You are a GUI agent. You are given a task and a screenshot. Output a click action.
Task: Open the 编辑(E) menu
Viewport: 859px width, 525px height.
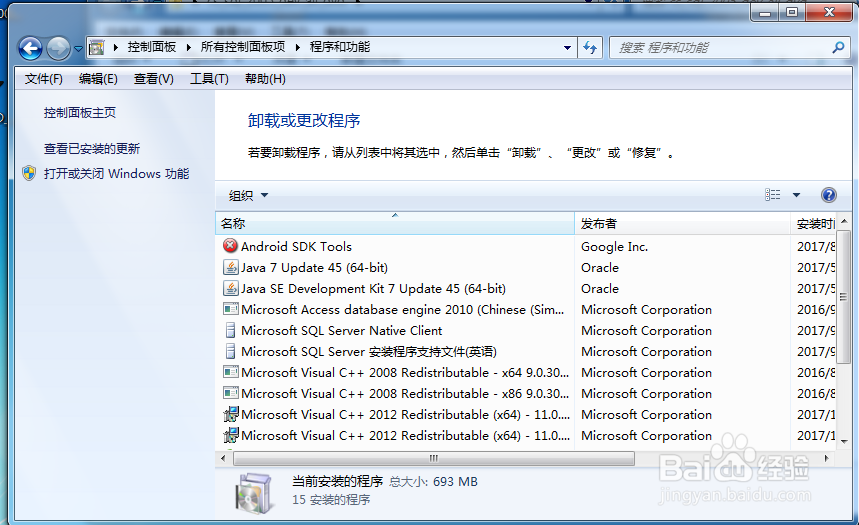[98, 79]
